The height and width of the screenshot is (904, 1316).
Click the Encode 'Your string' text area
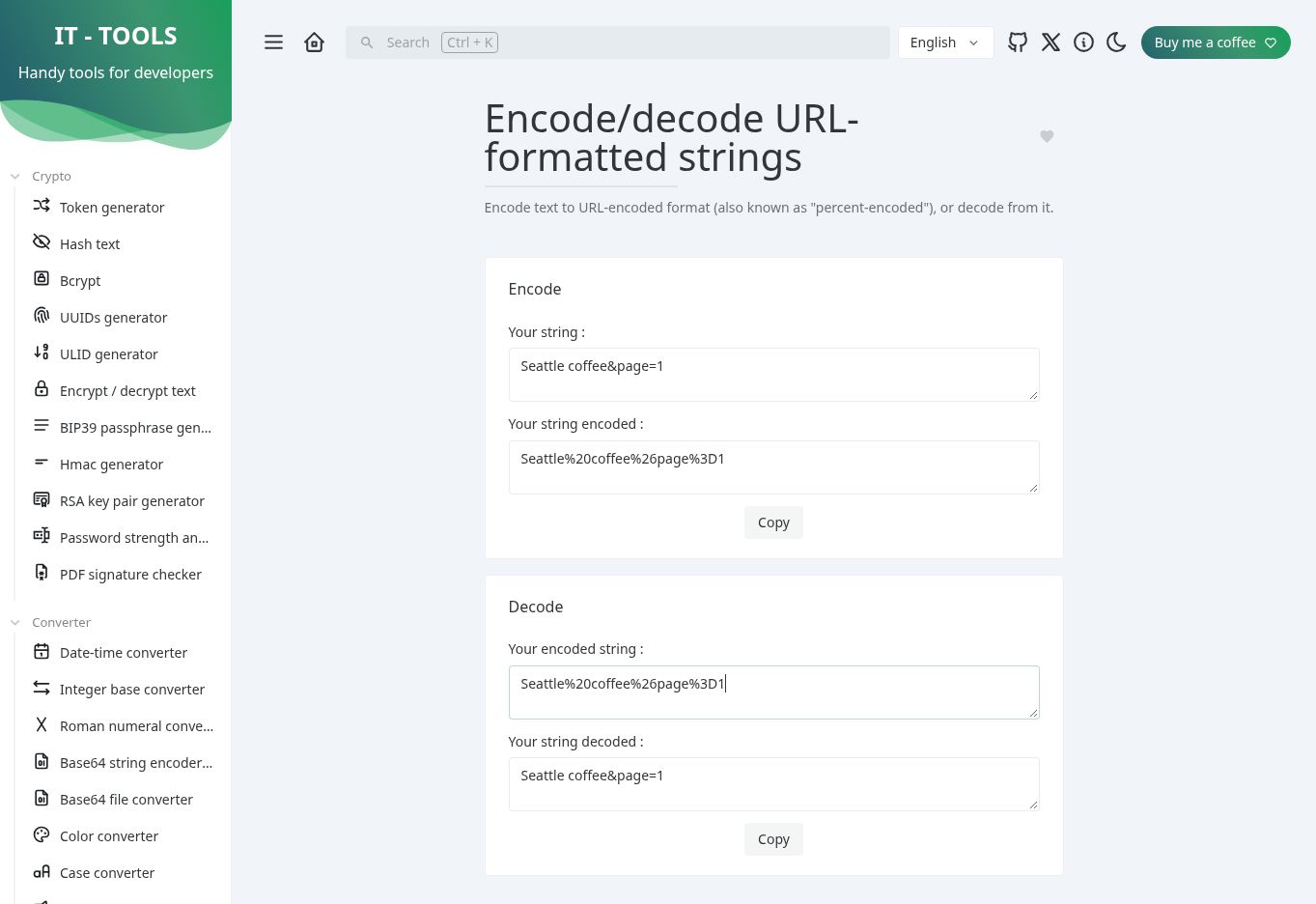click(x=773, y=375)
